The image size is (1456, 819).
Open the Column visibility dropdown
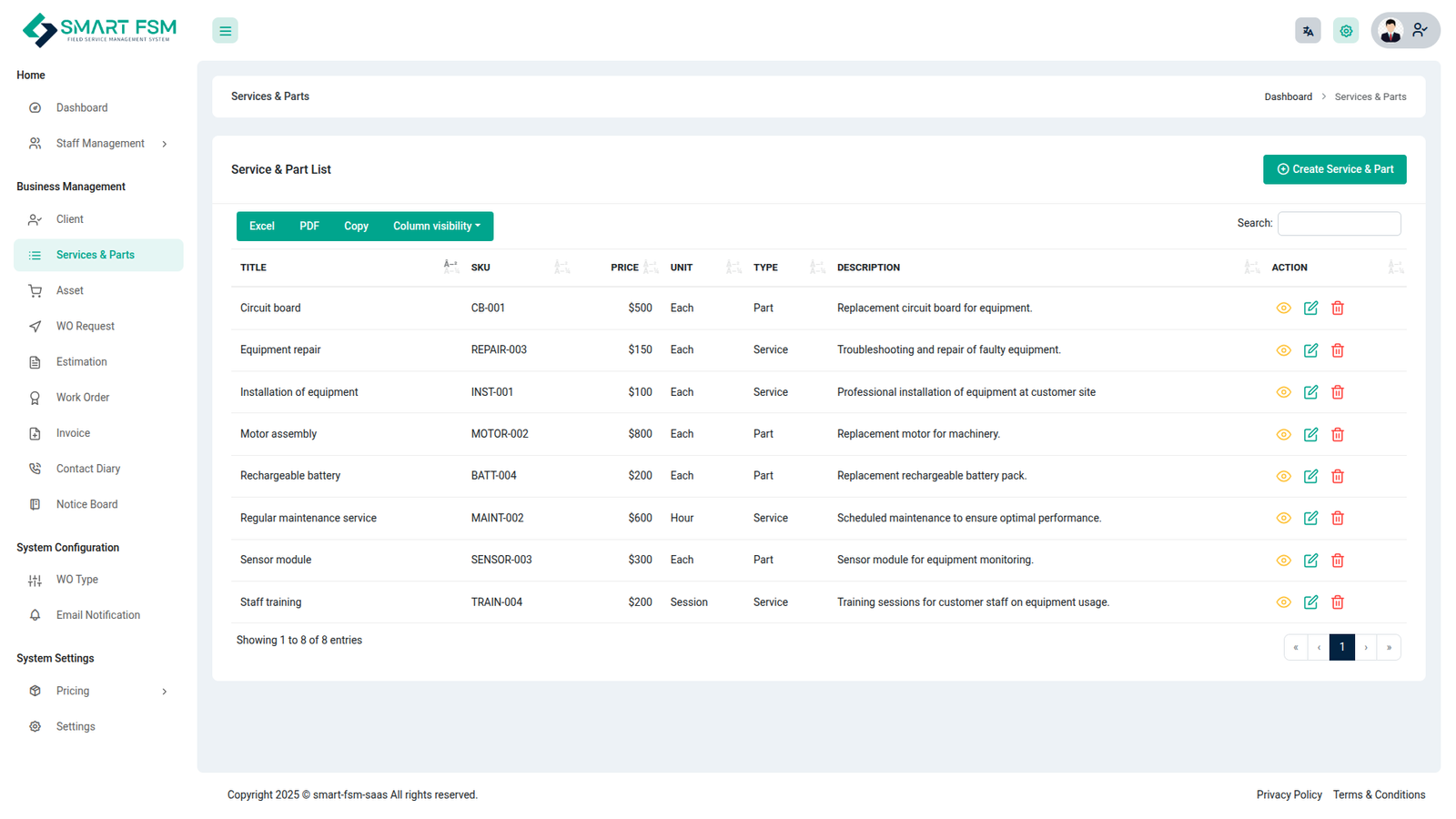[x=436, y=227]
